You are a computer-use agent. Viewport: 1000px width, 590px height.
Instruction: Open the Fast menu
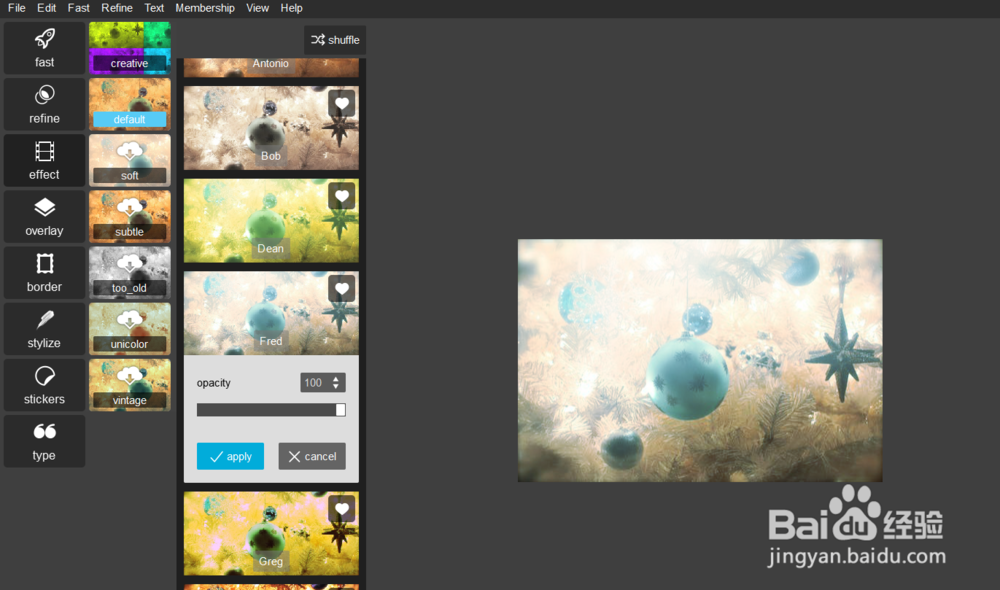tap(78, 8)
